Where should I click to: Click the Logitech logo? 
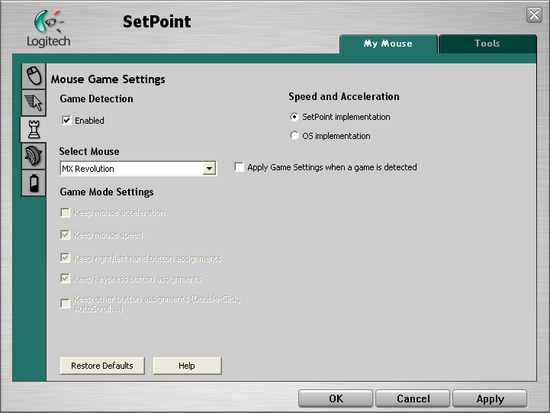49,28
